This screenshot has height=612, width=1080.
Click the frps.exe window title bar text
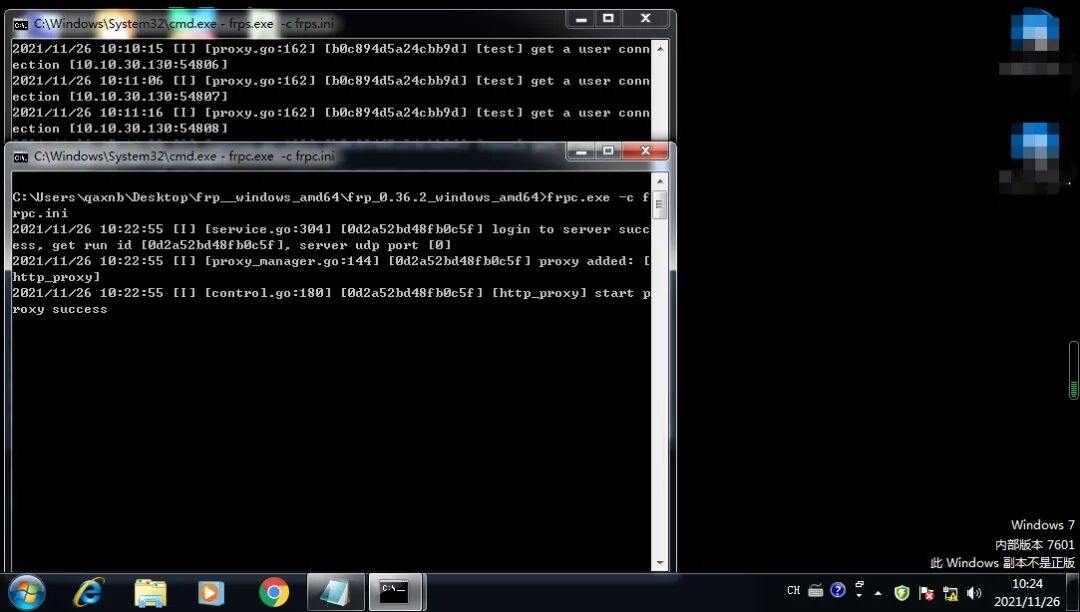point(184,23)
